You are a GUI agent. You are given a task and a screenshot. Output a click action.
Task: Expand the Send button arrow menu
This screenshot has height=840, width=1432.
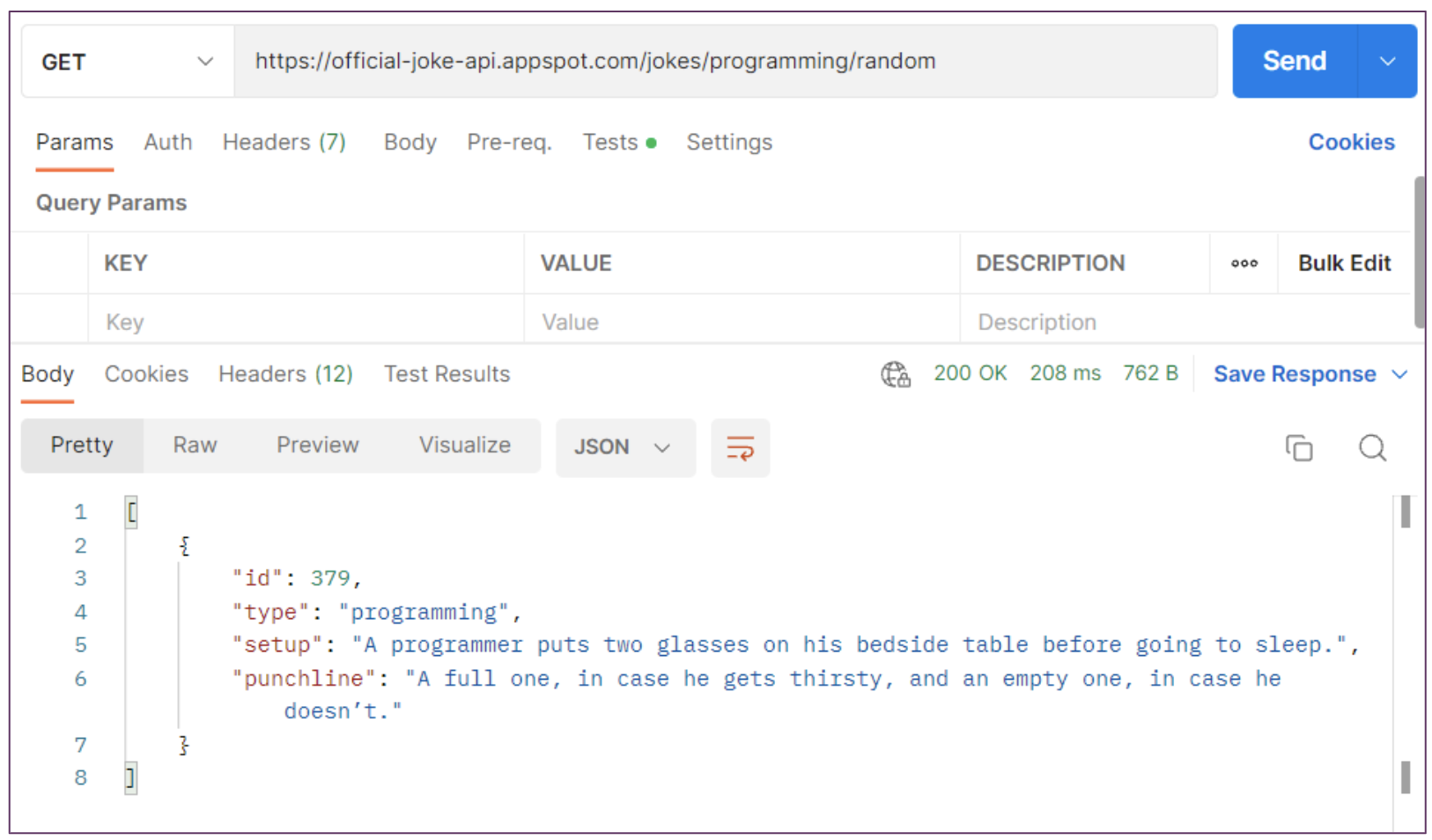pos(1387,62)
